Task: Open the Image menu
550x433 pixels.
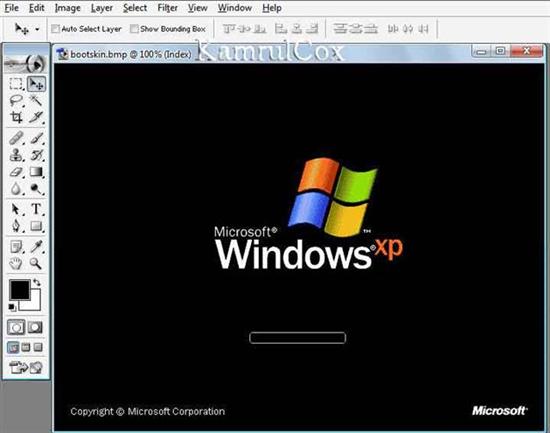Action: tap(67, 8)
